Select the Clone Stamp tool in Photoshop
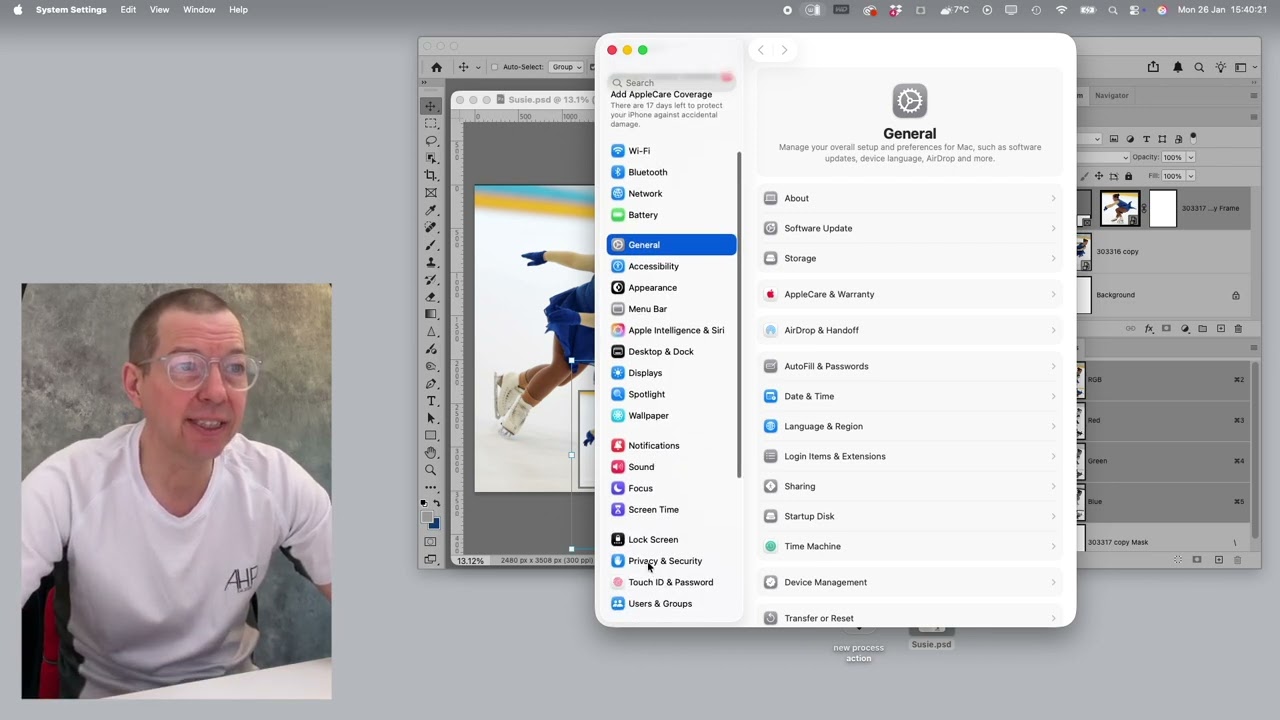Viewport: 1280px width, 720px height. point(431,262)
